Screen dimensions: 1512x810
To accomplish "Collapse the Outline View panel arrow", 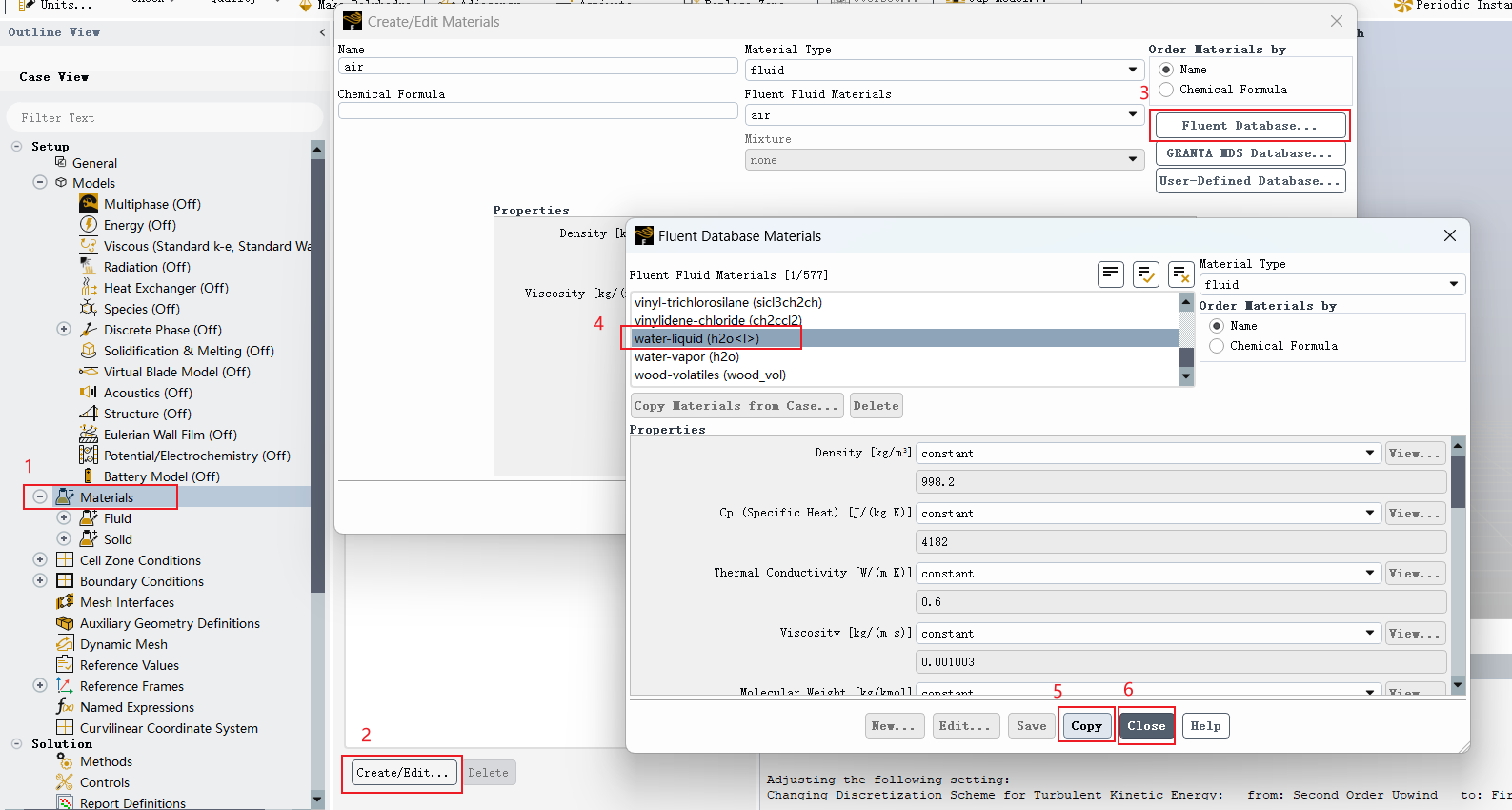I will tap(322, 32).
